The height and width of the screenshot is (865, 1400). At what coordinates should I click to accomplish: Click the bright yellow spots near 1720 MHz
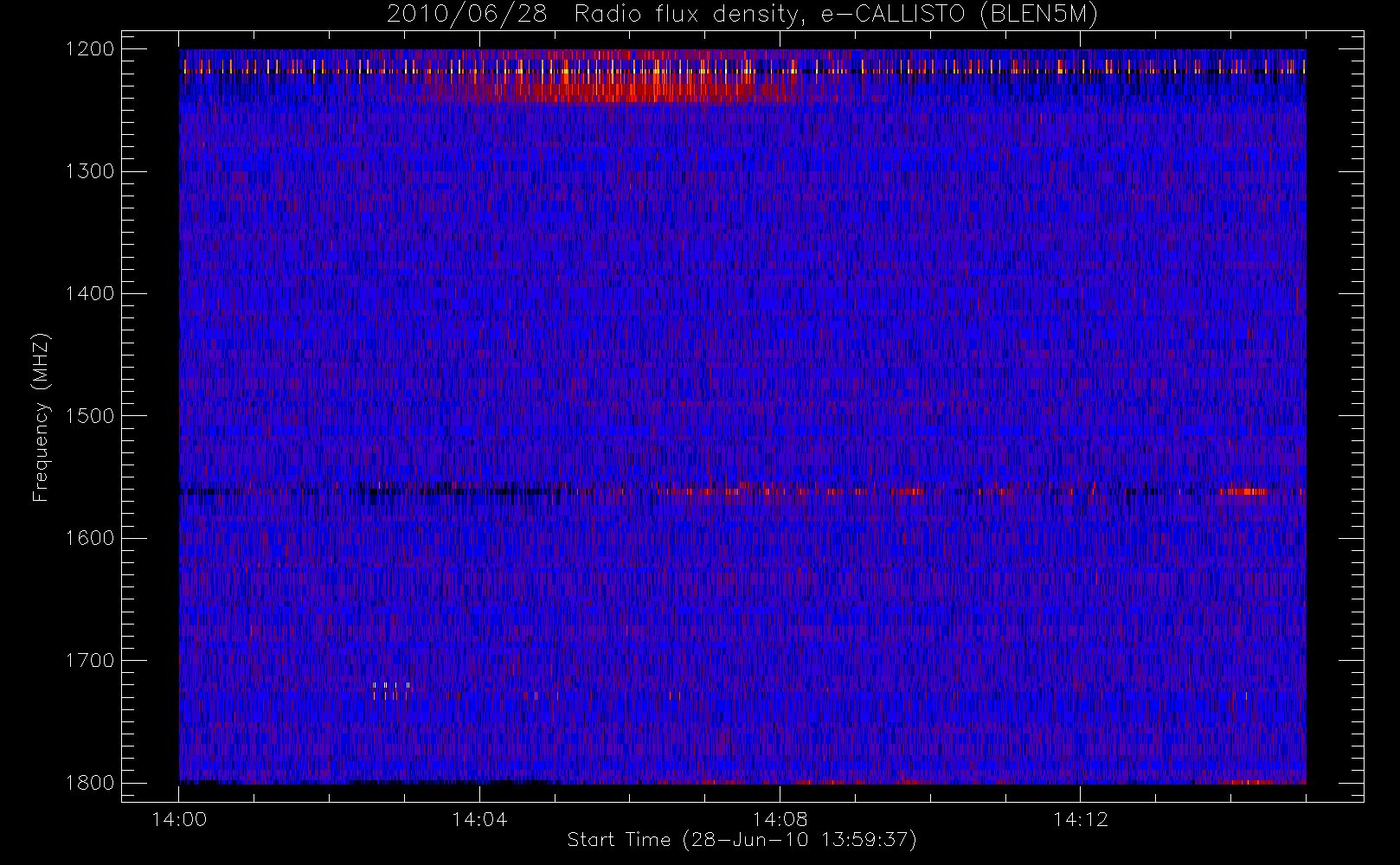(x=391, y=687)
